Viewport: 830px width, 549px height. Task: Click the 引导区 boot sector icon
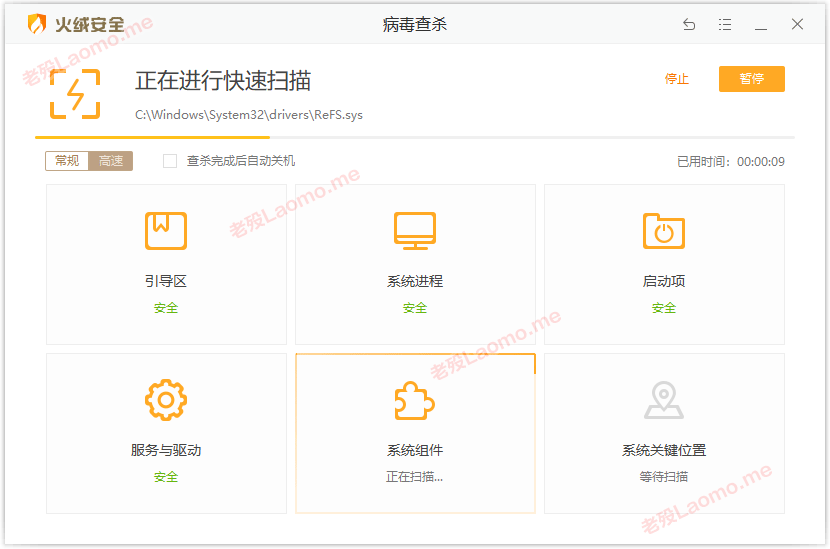pos(166,231)
